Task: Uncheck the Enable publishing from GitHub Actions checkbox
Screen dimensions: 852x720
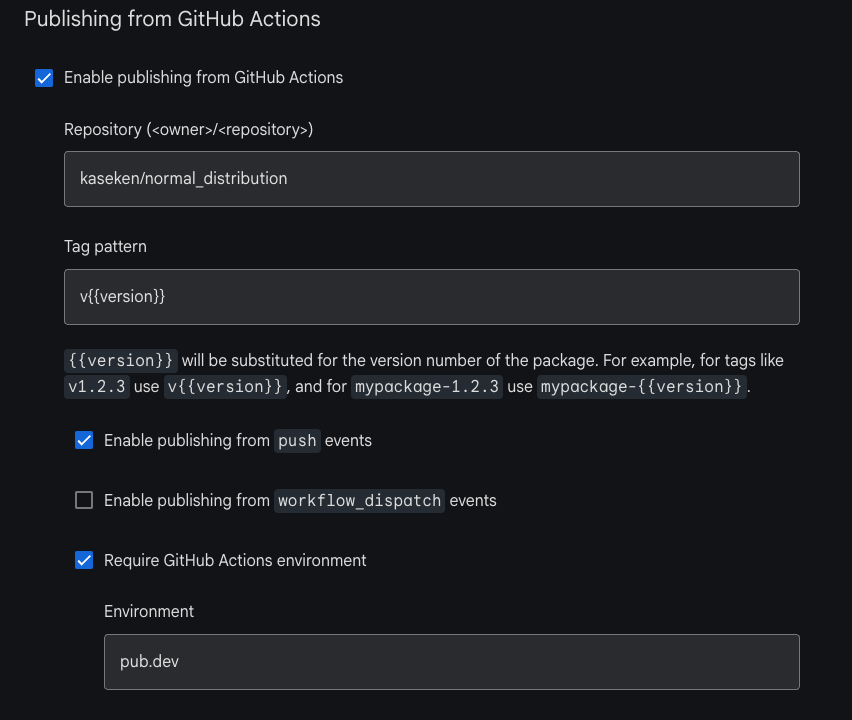Action: point(44,78)
